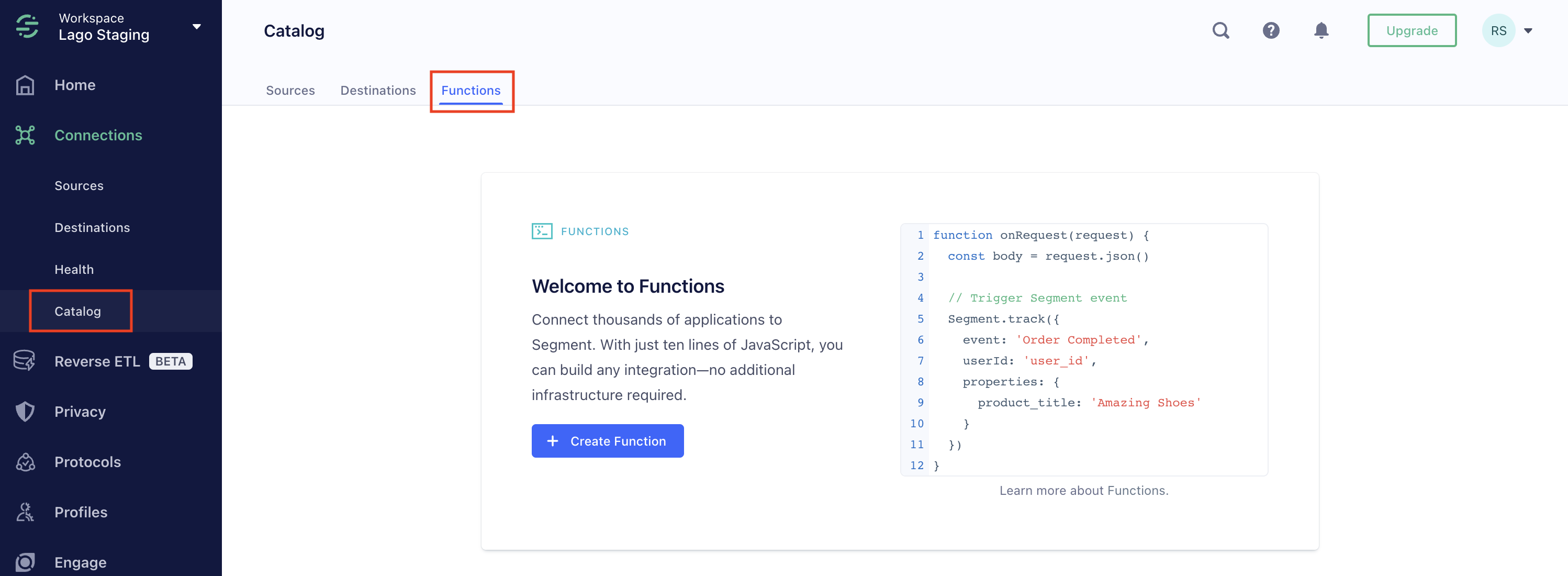The height and width of the screenshot is (576, 1568).
Task: Open Health in the sidebar
Action: [x=74, y=269]
